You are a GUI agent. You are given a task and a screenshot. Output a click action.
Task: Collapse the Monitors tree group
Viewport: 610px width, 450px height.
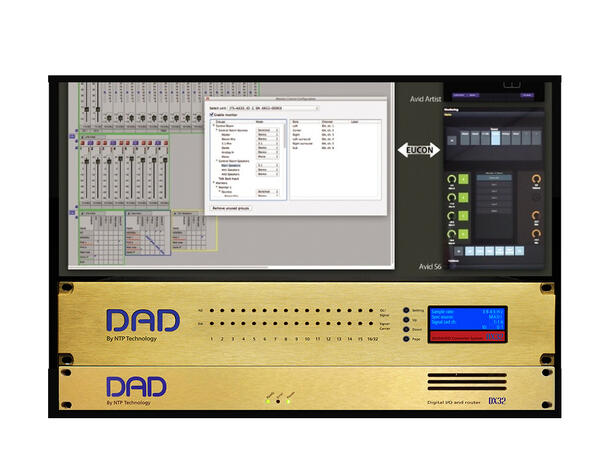coord(214,183)
